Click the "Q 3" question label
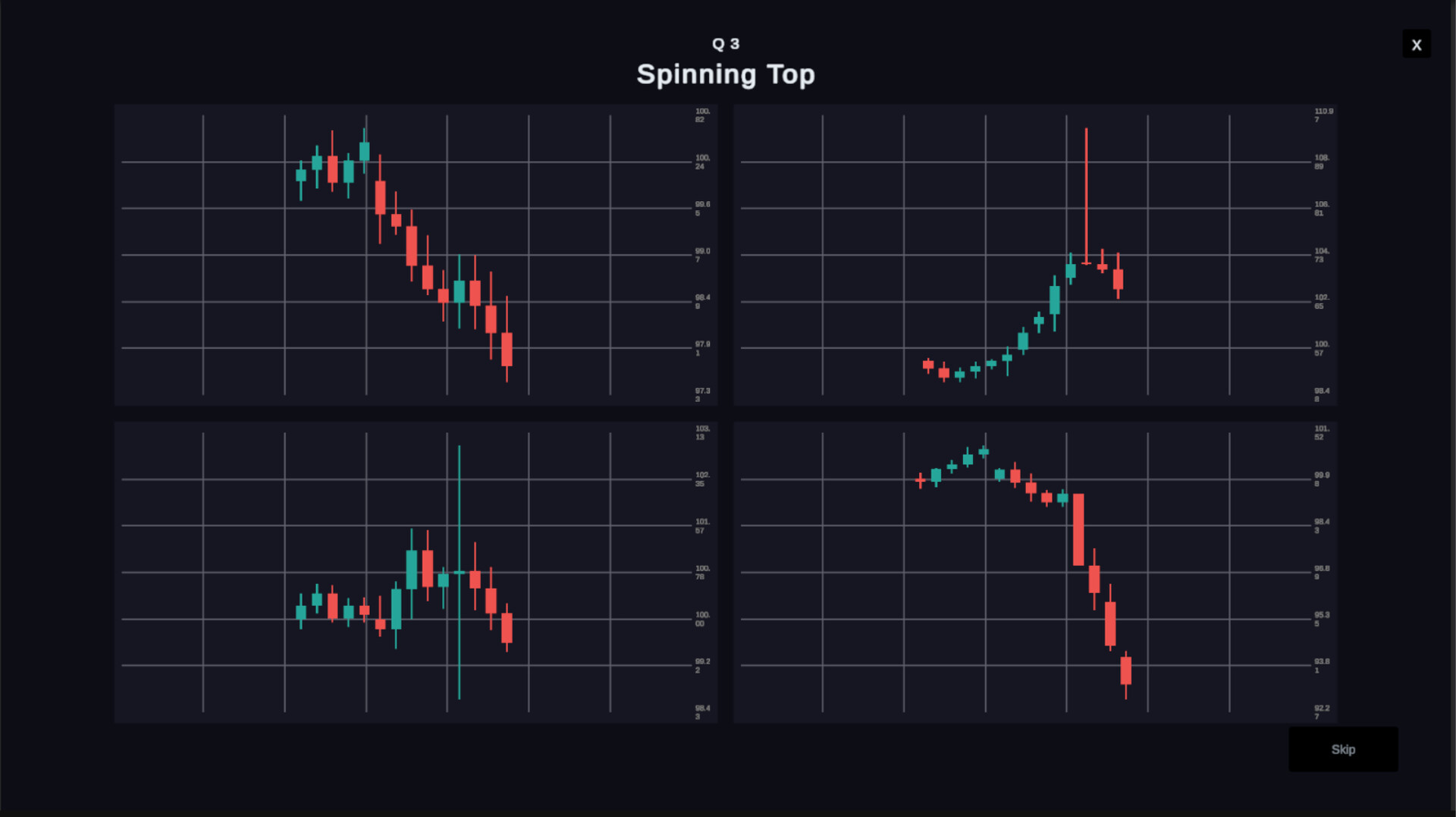Image resolution: width=1456 pixels, height=817 pixels. pyautogui.click(x=726, y=44)
